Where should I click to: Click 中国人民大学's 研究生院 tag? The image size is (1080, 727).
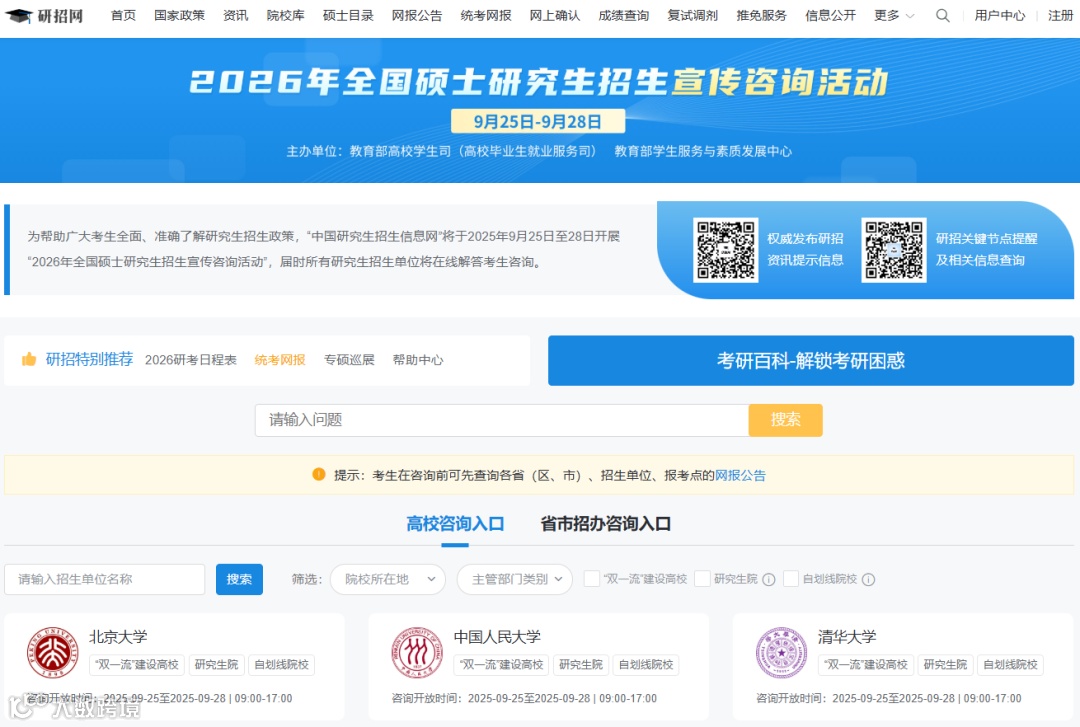pos(581,664)
